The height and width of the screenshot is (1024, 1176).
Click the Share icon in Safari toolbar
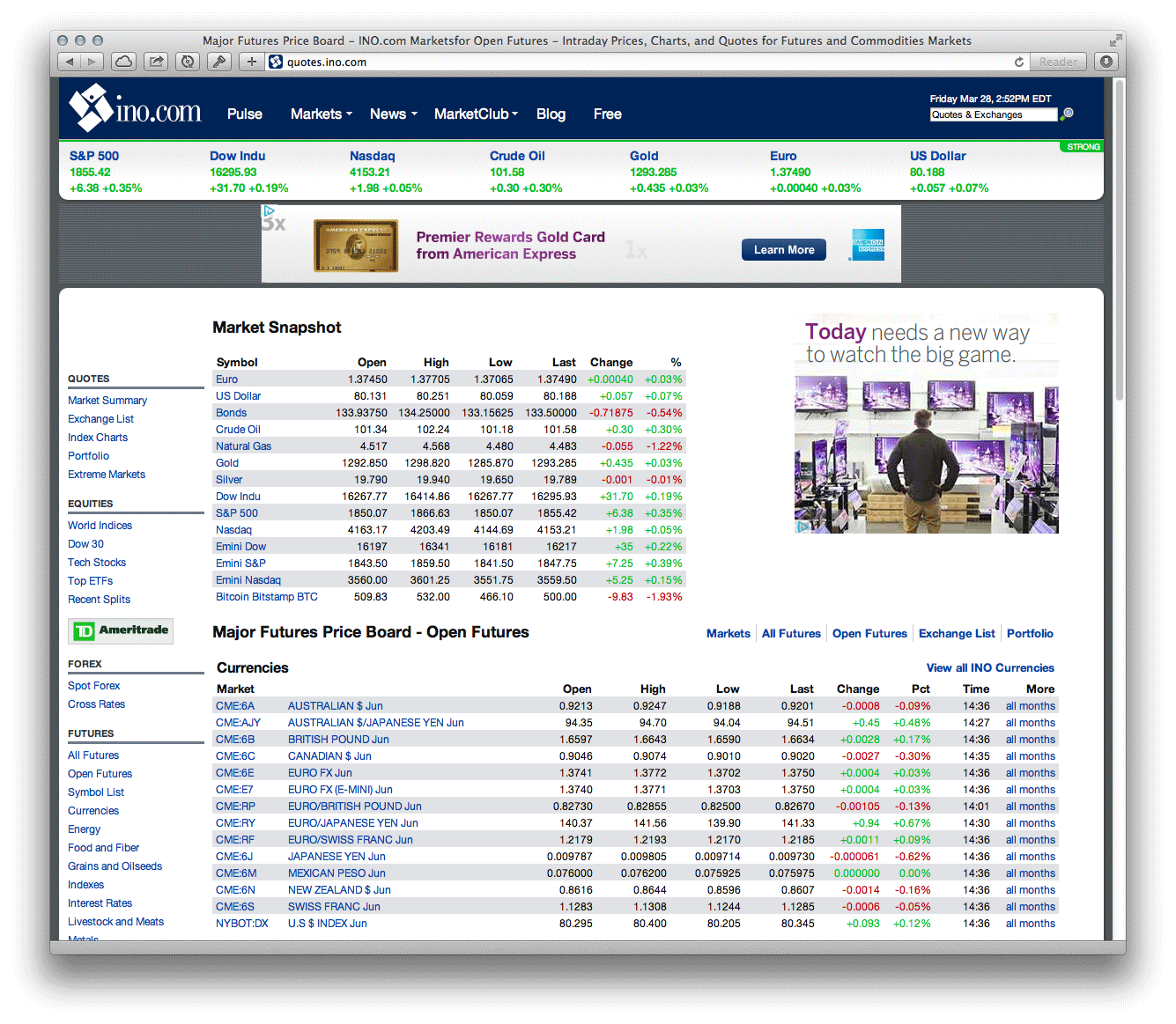[x=156, y=62]
